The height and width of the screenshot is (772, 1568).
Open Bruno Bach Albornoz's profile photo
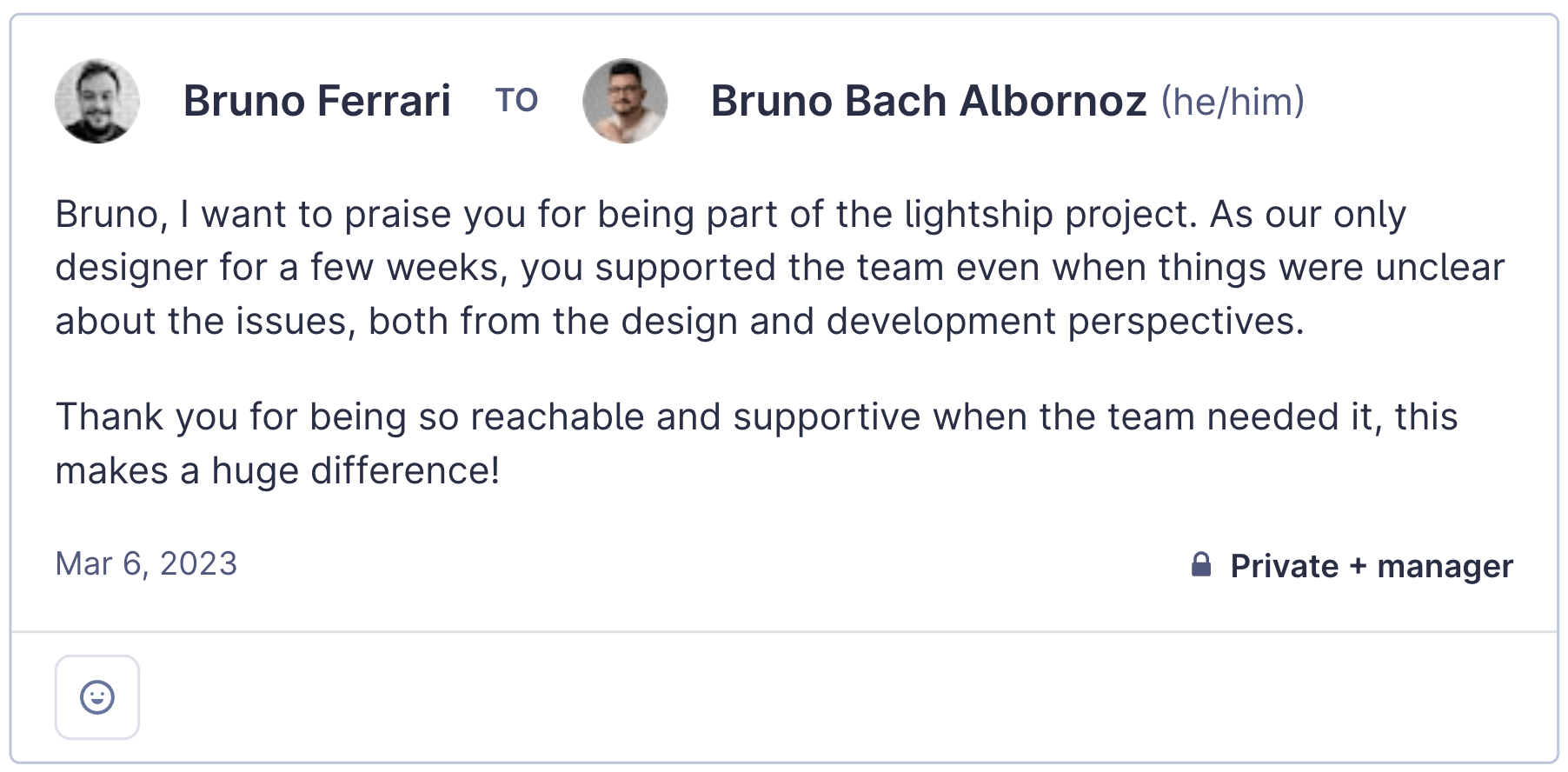tap(625, 101)
